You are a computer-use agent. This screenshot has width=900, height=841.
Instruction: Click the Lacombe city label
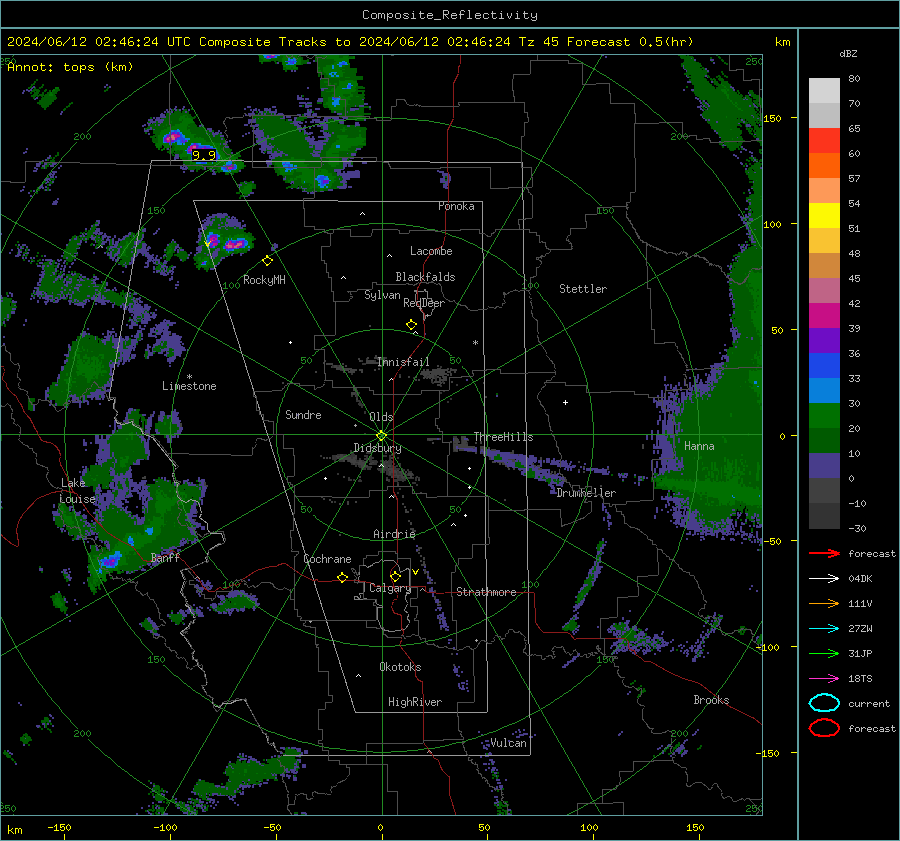(x=431, y=251)
